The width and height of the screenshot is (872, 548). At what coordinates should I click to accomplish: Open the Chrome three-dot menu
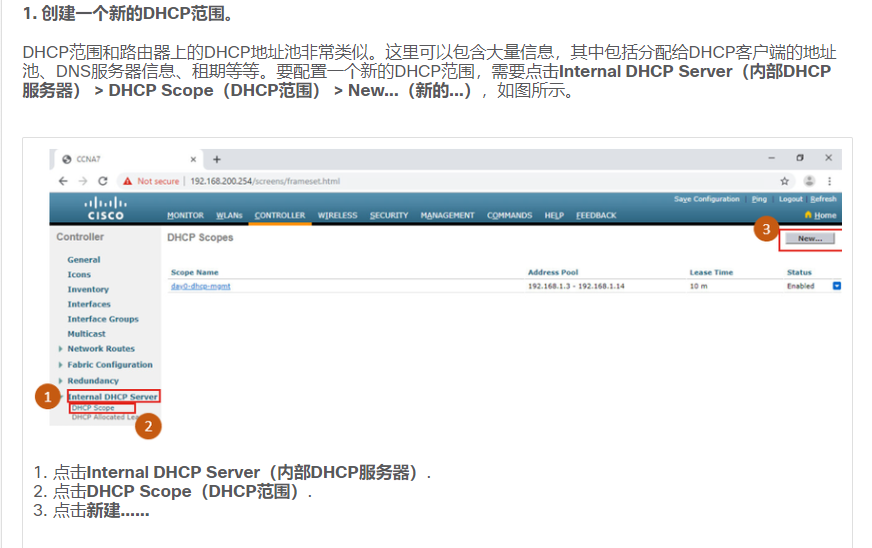(829, 181)
